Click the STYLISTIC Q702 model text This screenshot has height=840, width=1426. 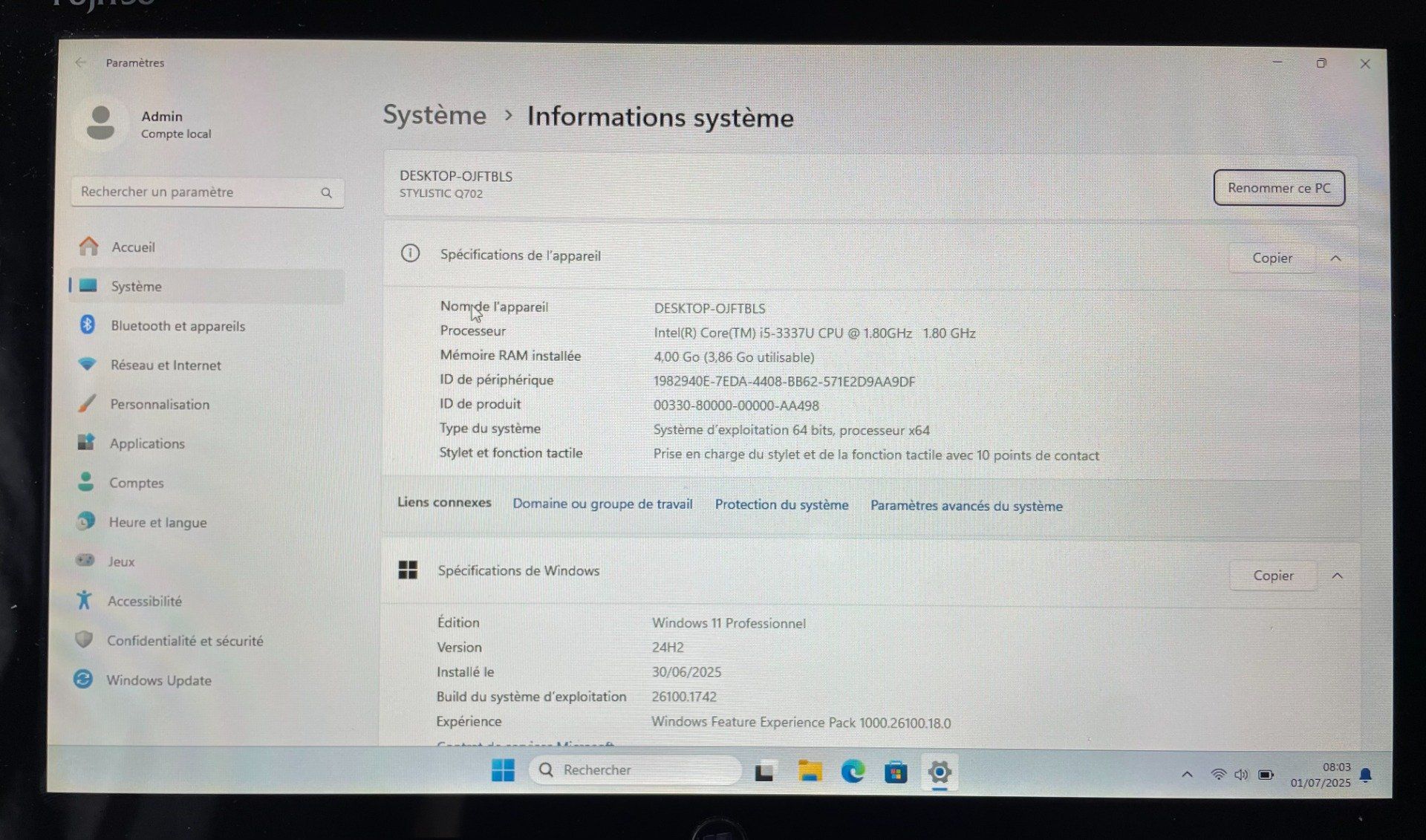pyautogui.click(x=441, y=194)
